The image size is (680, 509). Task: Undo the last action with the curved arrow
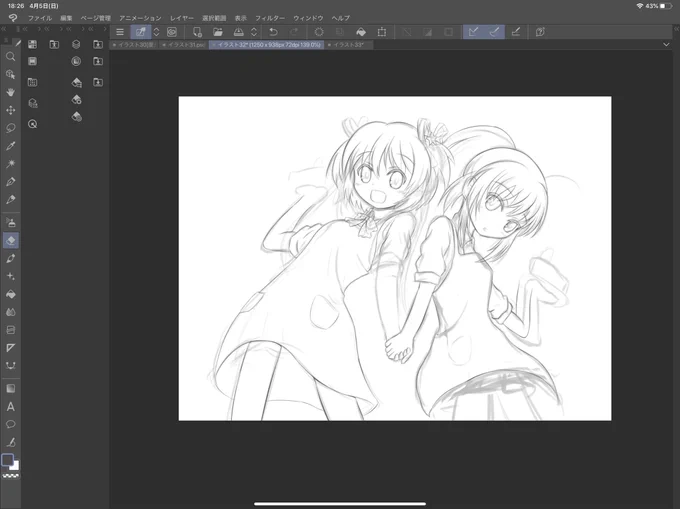[273, 32]
